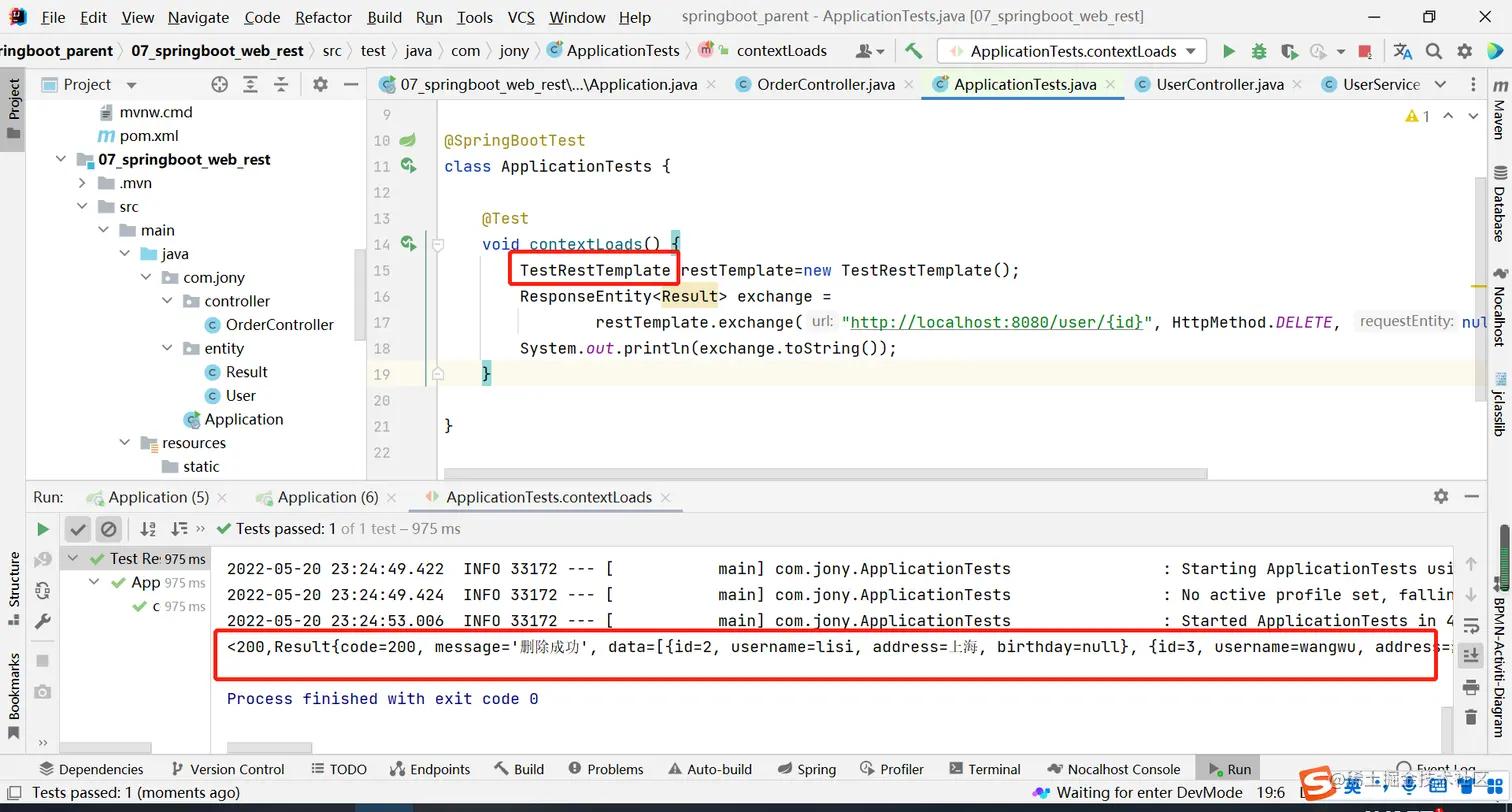The image size is (1512, 812).
Task: Collapse the 07_springboot_web_rest module node
Action: coord(61,159)
